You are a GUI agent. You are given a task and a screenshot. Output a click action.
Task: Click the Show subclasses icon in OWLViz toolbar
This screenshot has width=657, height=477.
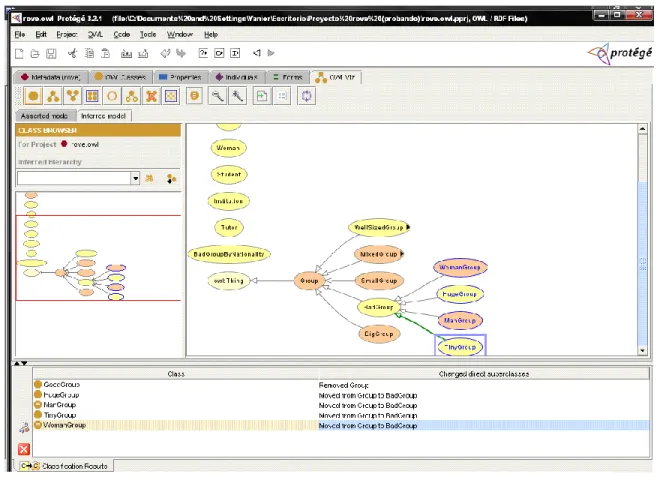click(53, 96)
